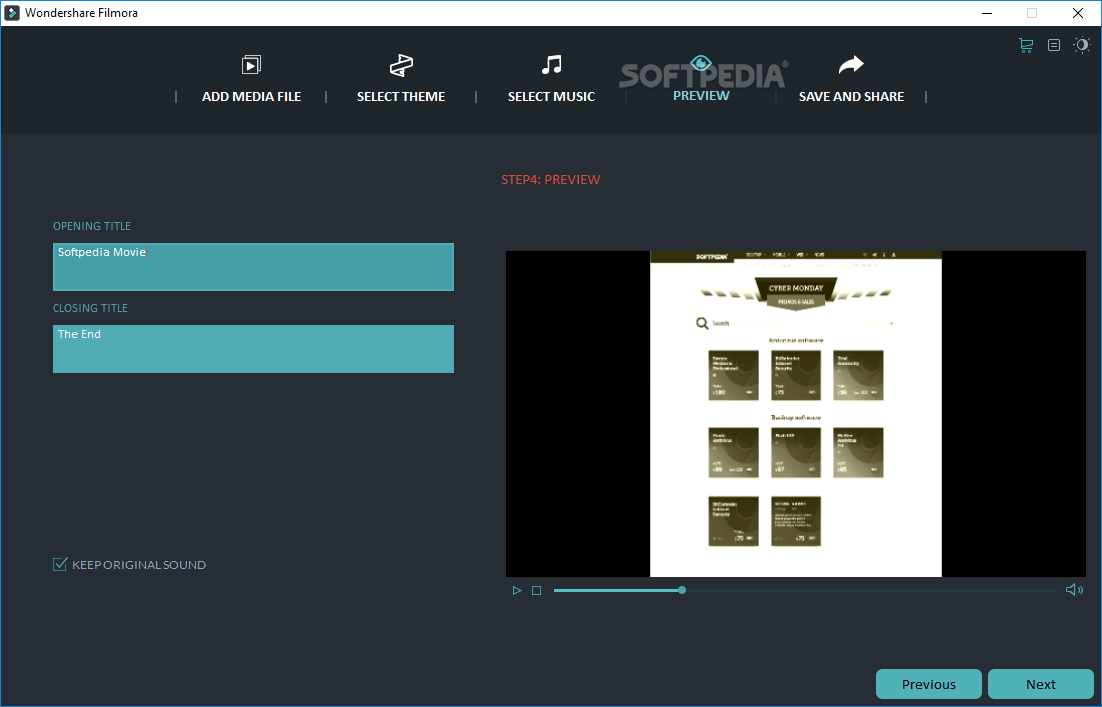Click the Closing Title text field
The width and height of the screenshot is (1102, 707).
[x=253, y=349]
